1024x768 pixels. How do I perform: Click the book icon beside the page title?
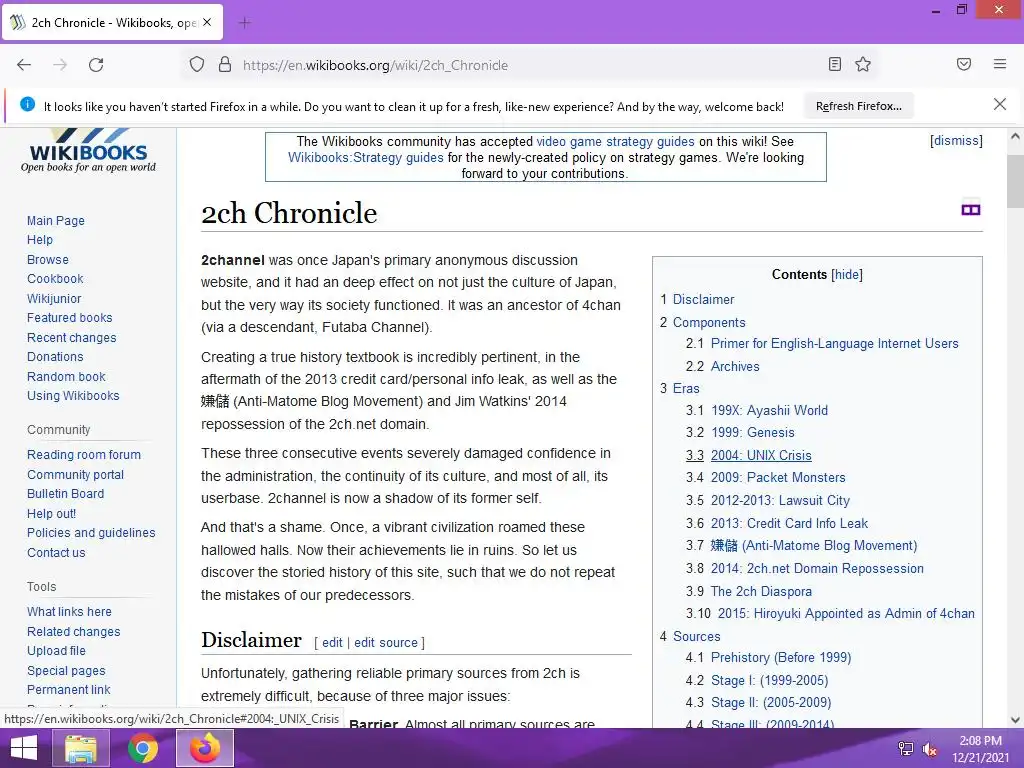[x=971, y=209]
